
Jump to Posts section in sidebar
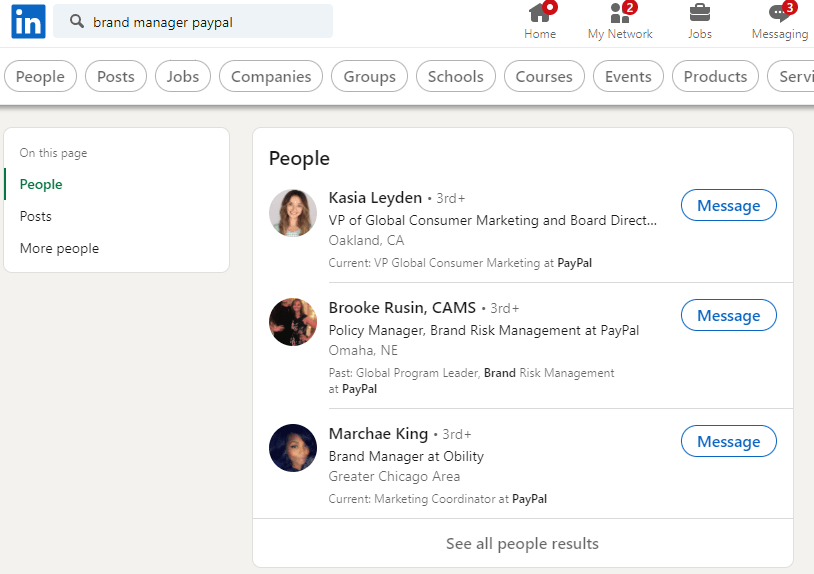[36, 216]
